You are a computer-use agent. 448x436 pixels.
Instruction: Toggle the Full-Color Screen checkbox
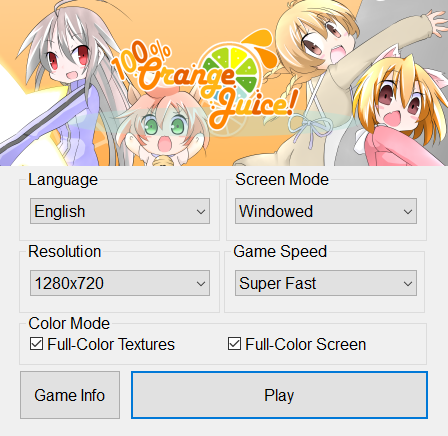(234, 344)
